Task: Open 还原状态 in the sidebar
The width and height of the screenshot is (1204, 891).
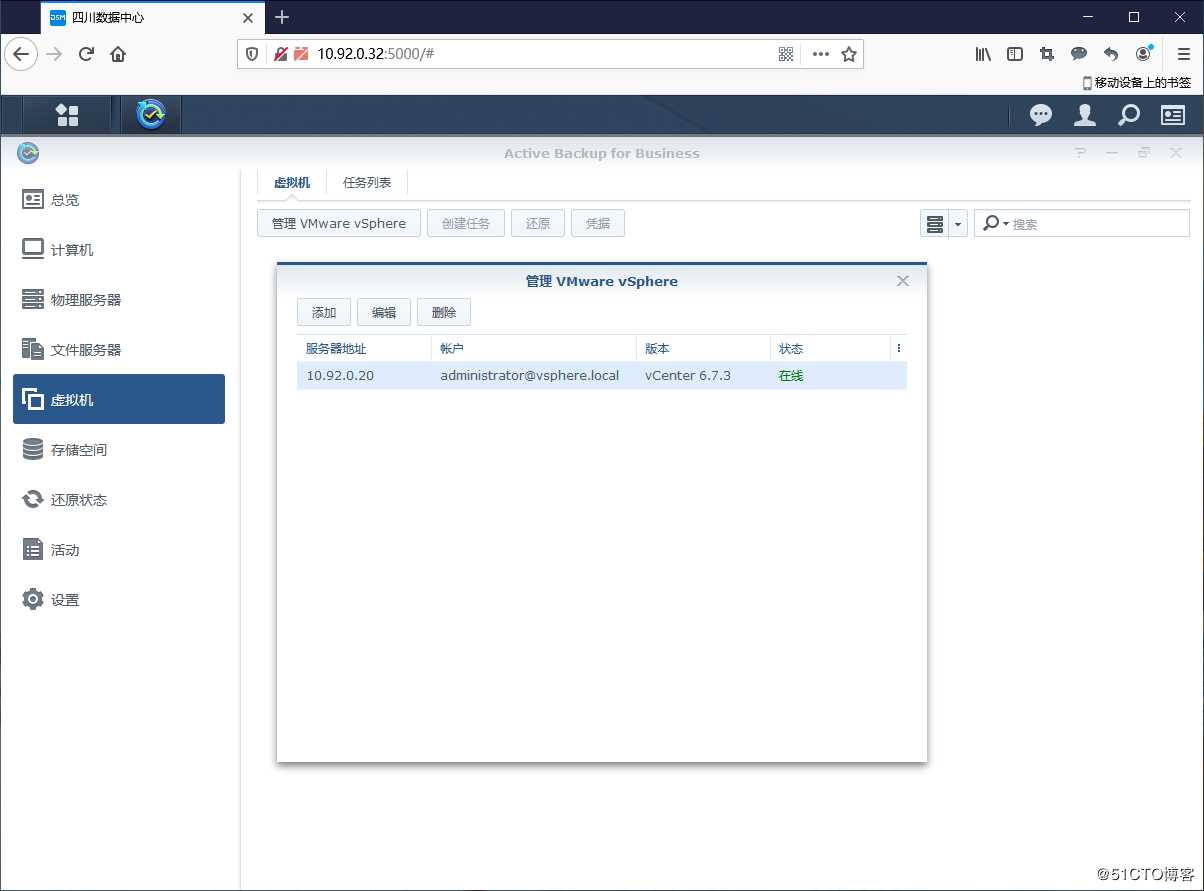Action: (119, 499)
